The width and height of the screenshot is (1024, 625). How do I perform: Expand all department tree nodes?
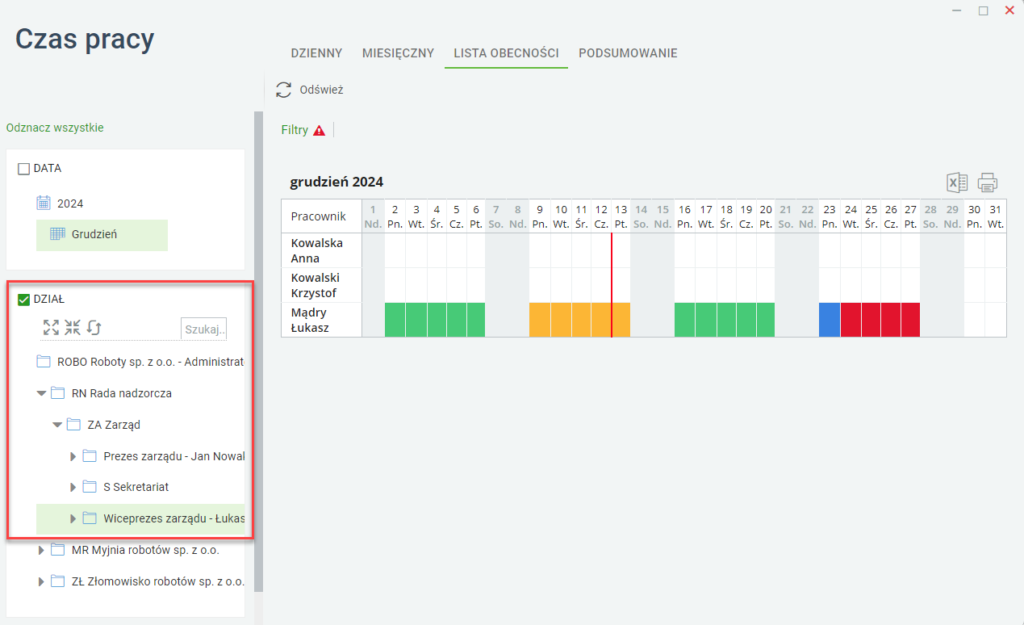[51, 327]
